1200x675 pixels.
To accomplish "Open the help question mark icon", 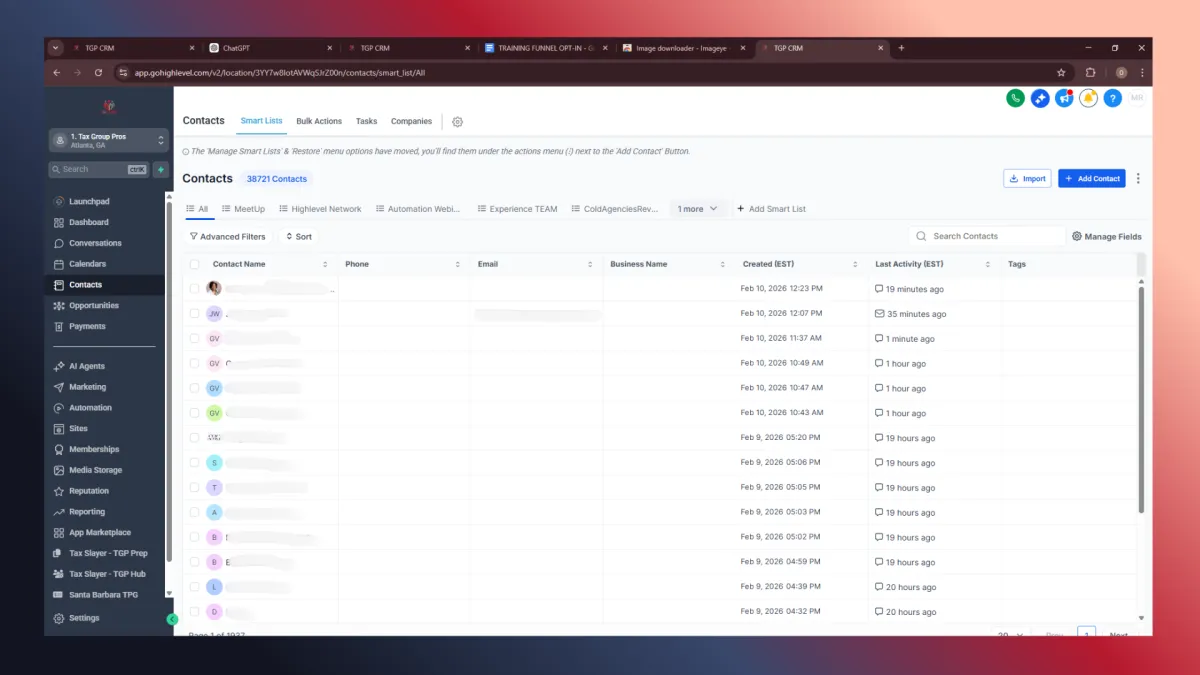I will 1112,98.
